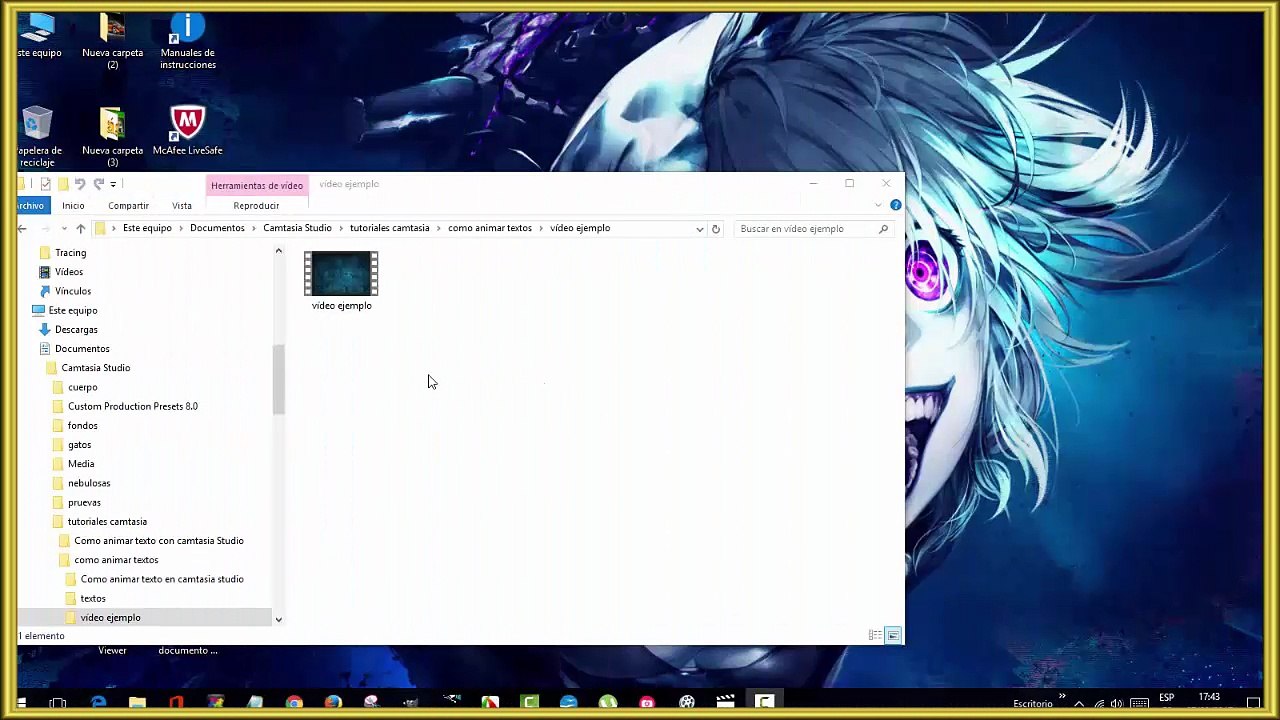
Task: Open Customize Quick Access Toolbar dropdown
Action: point(113,184)
